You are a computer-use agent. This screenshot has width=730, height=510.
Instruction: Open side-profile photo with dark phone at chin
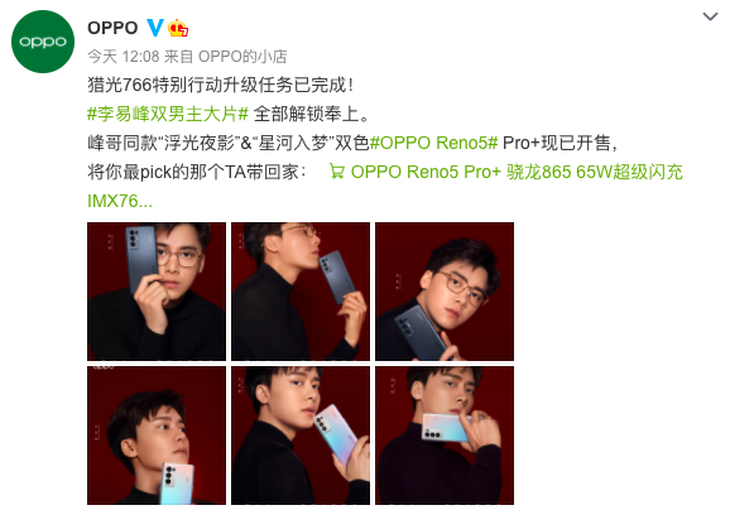tap(301, 292)
